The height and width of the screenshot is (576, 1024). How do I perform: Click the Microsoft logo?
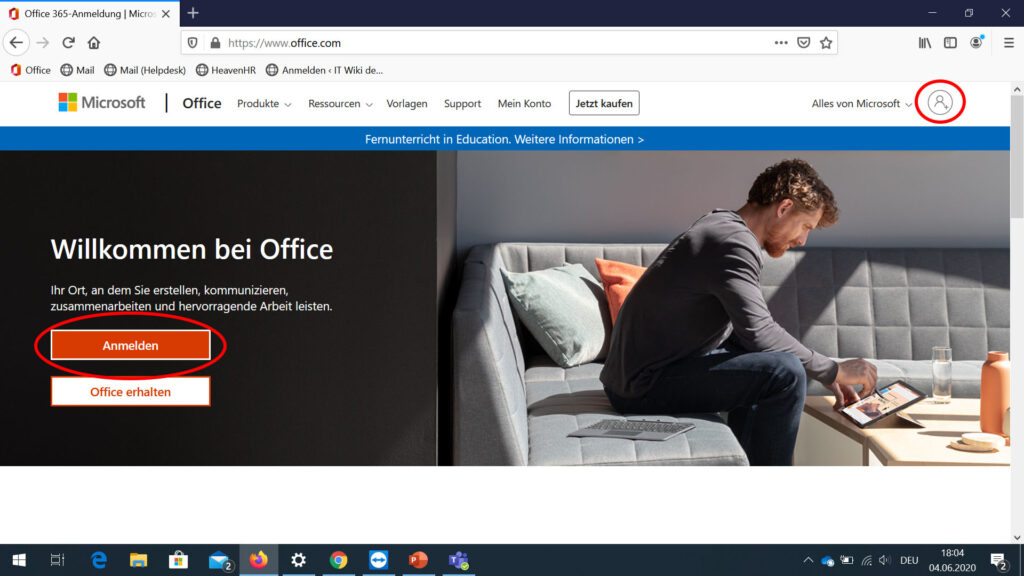pyautogui.click(x=102, y=103)
